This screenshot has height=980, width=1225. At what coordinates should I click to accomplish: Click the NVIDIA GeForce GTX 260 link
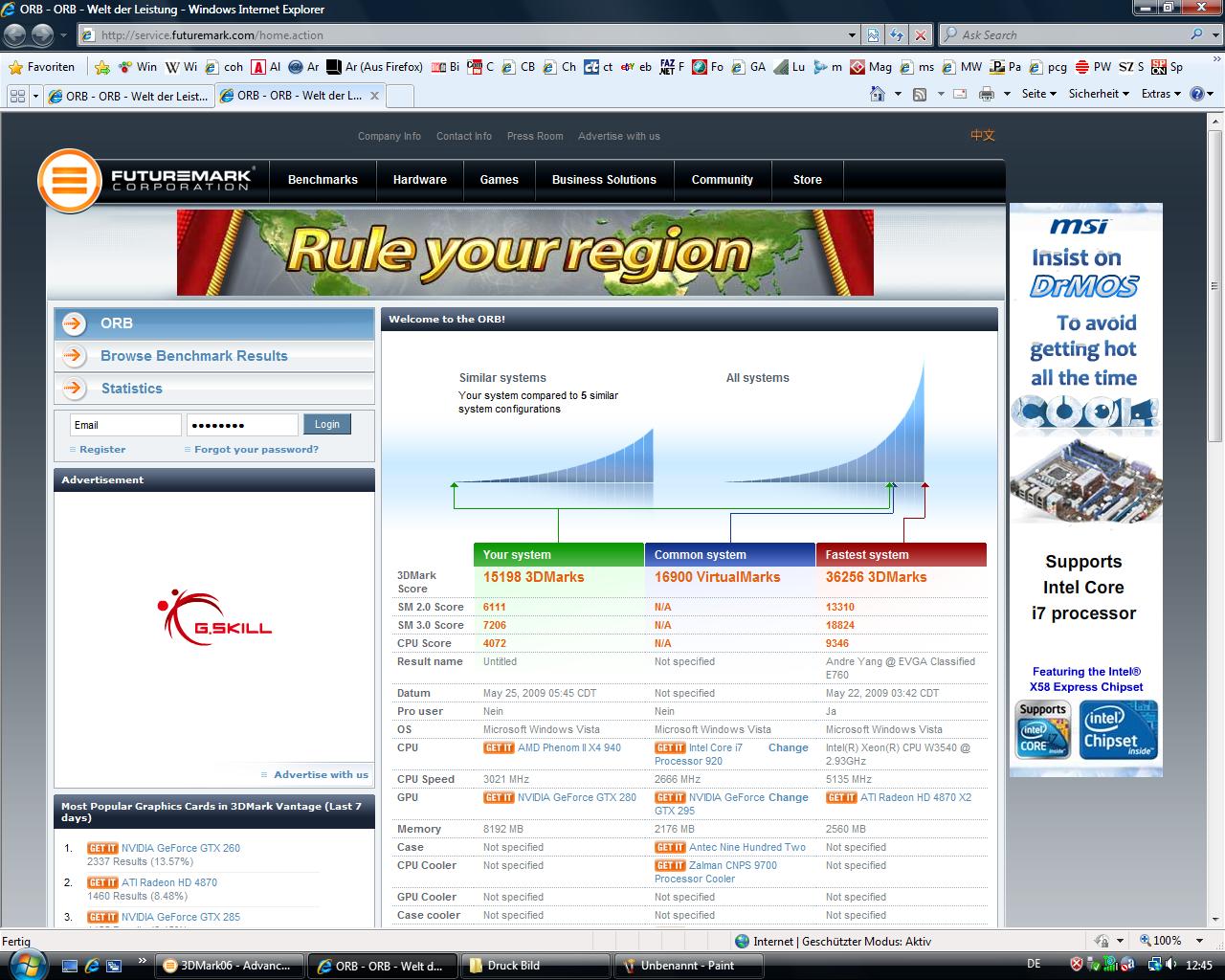(181, 848)
